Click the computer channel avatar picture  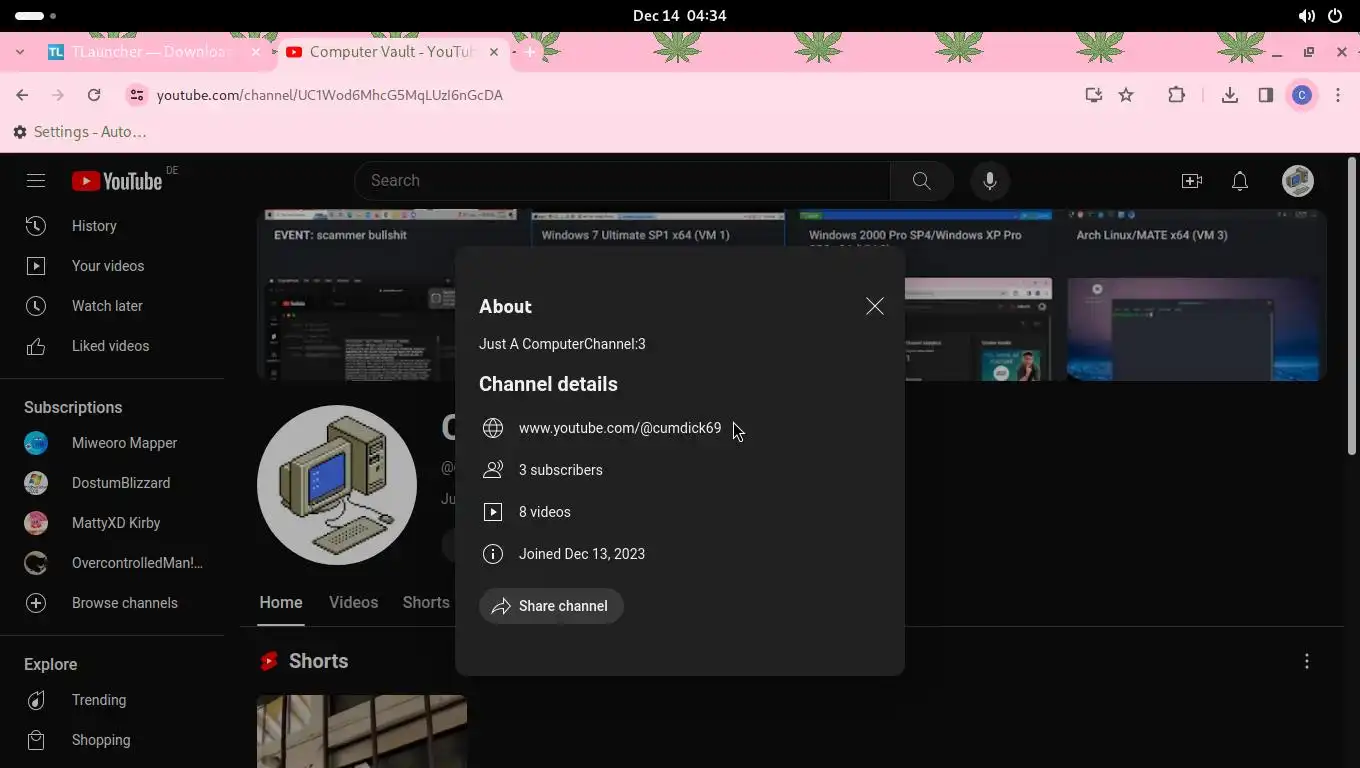tap(337, 485)
